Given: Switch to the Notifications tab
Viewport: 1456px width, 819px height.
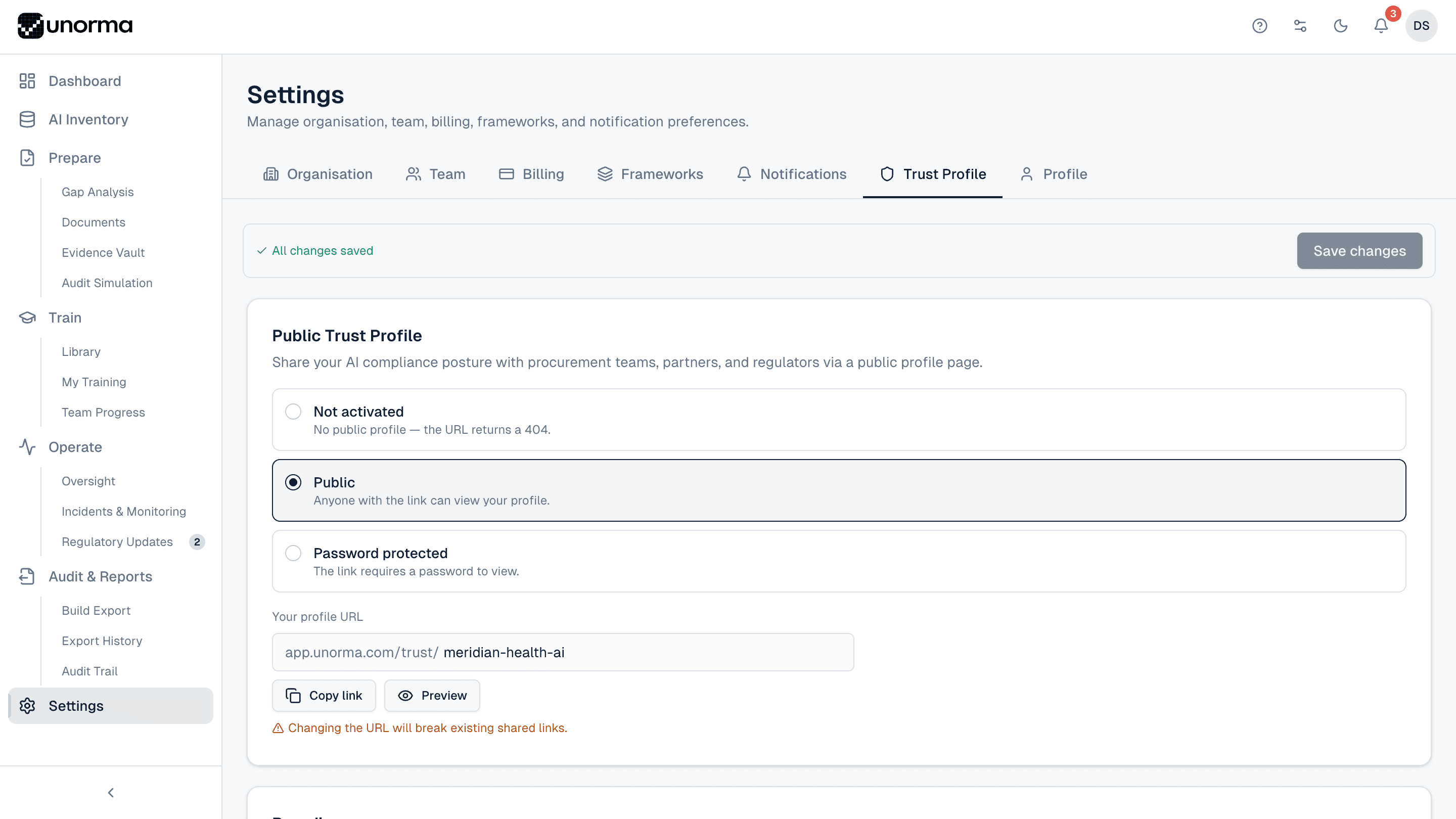Looking at the screenshot, I should 791,174.
